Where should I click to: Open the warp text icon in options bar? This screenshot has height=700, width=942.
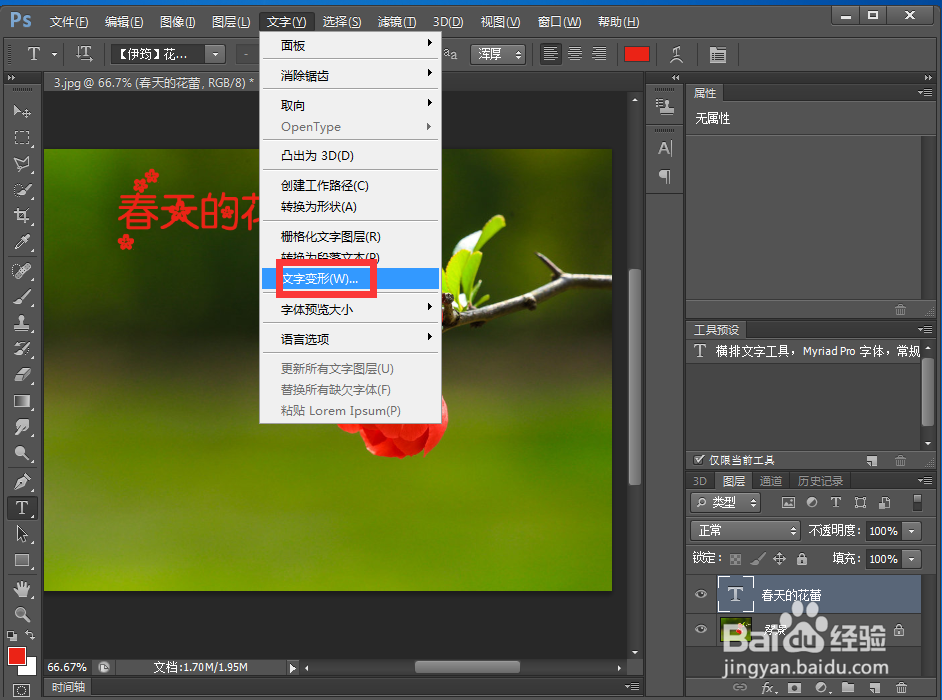click(676, 54)
